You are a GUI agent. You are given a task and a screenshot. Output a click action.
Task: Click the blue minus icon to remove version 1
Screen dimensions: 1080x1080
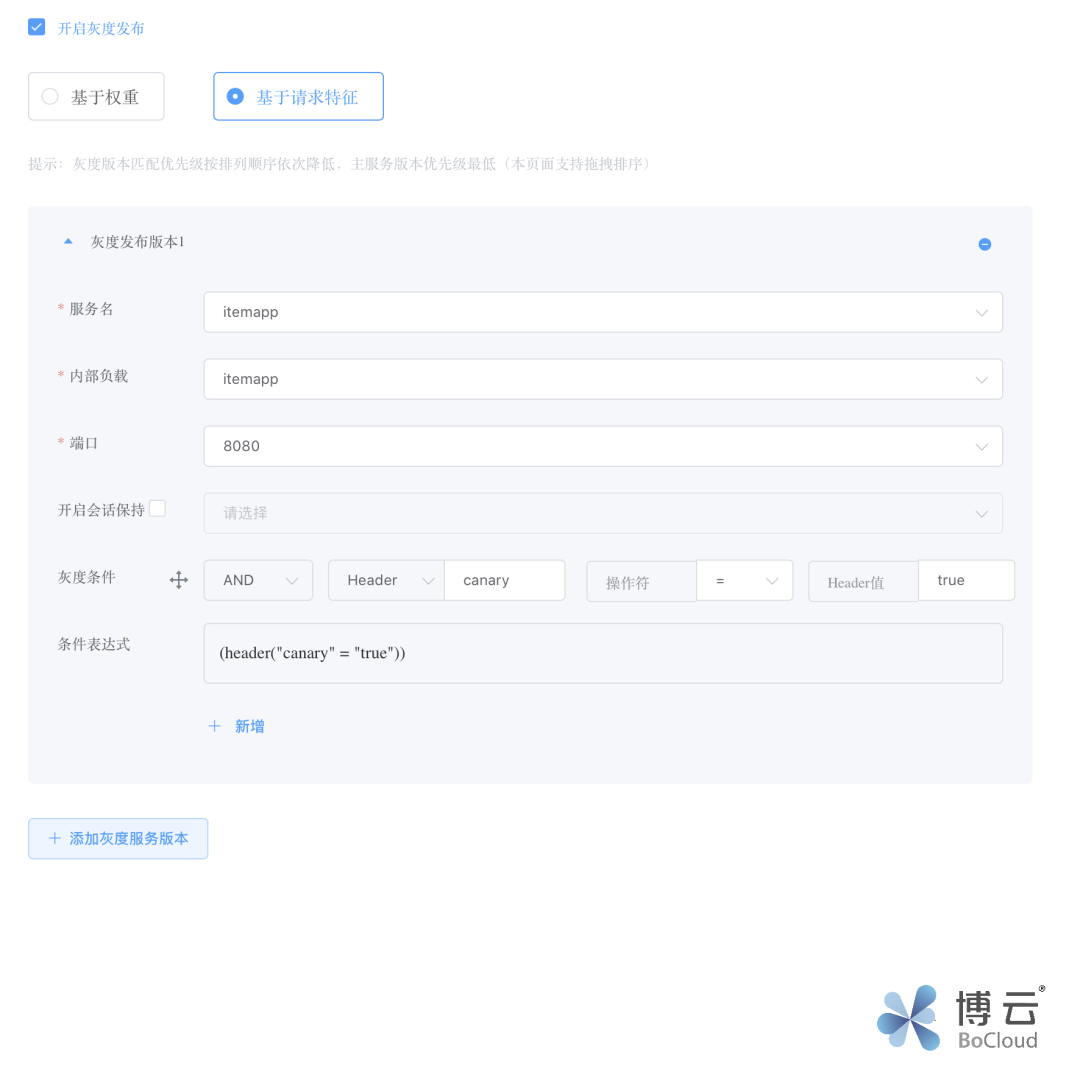point(985,244)
